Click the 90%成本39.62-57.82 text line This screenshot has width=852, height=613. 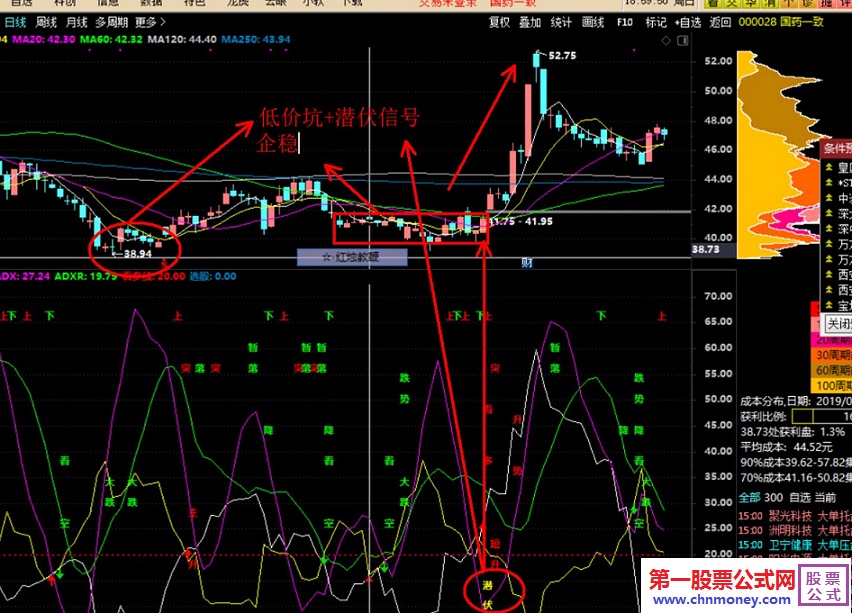[795, 462]
